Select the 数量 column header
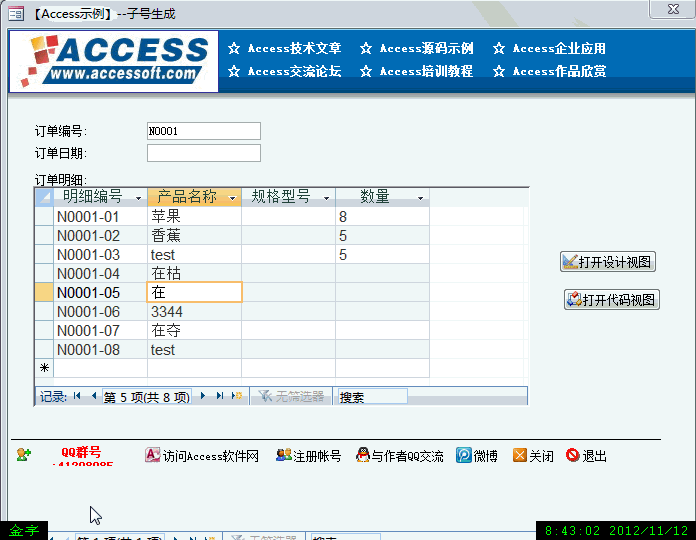This screenshot has height=540, width=696. point(383,197)
